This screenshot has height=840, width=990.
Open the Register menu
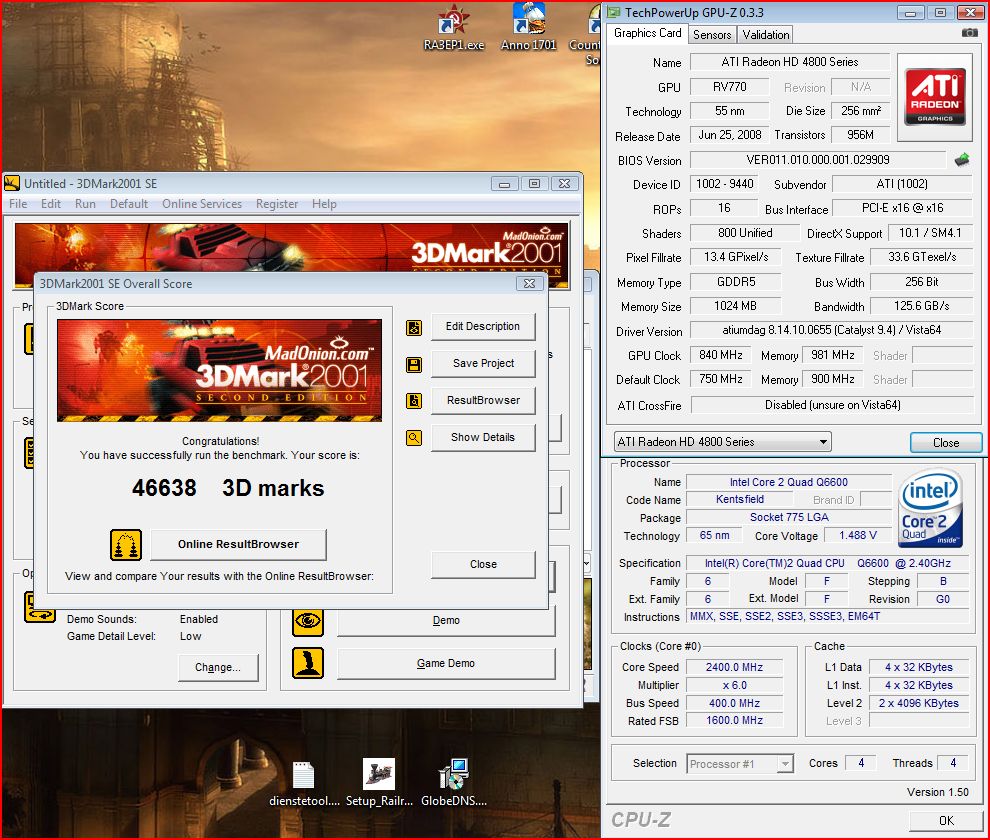[277, 204]
